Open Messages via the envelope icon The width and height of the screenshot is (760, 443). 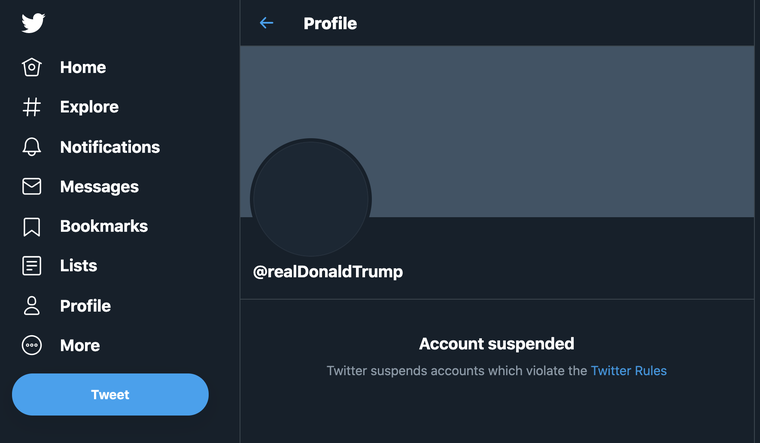[x=32, y=187]
